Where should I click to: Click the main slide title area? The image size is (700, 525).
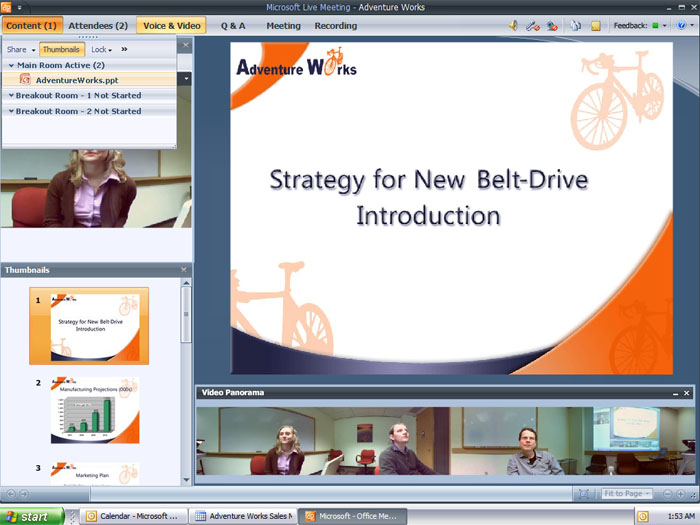tap(429, 197)
